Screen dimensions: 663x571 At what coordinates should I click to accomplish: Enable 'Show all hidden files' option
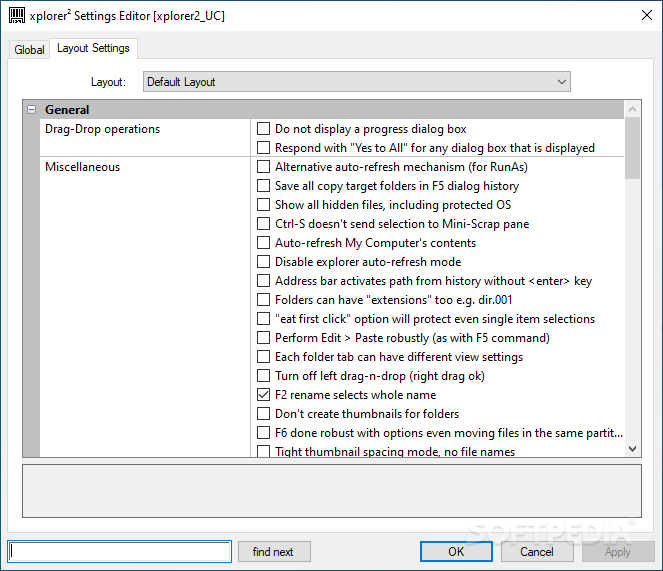tap(263, 205)
